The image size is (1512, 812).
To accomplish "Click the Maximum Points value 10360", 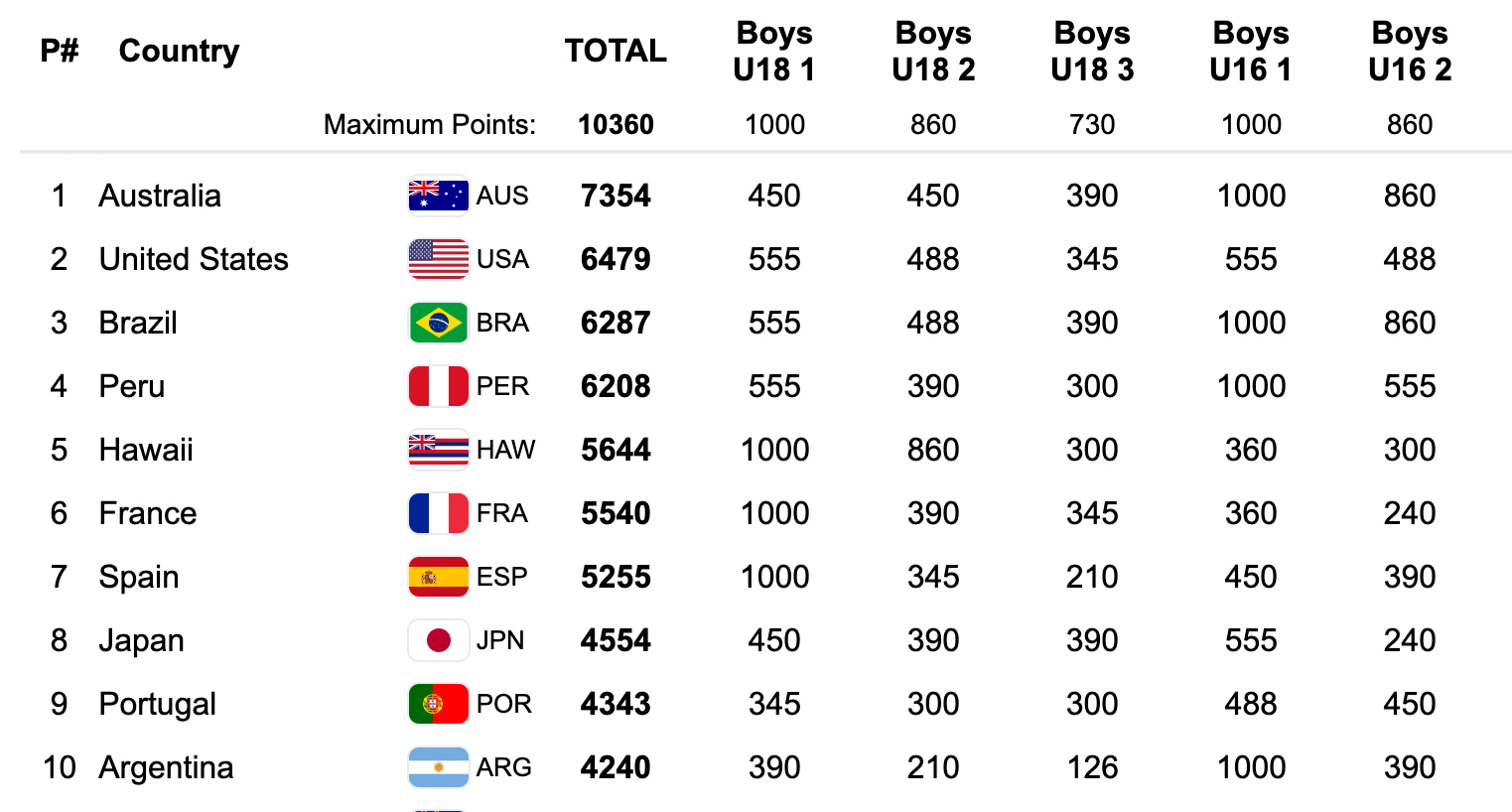I will coord(616,124).
